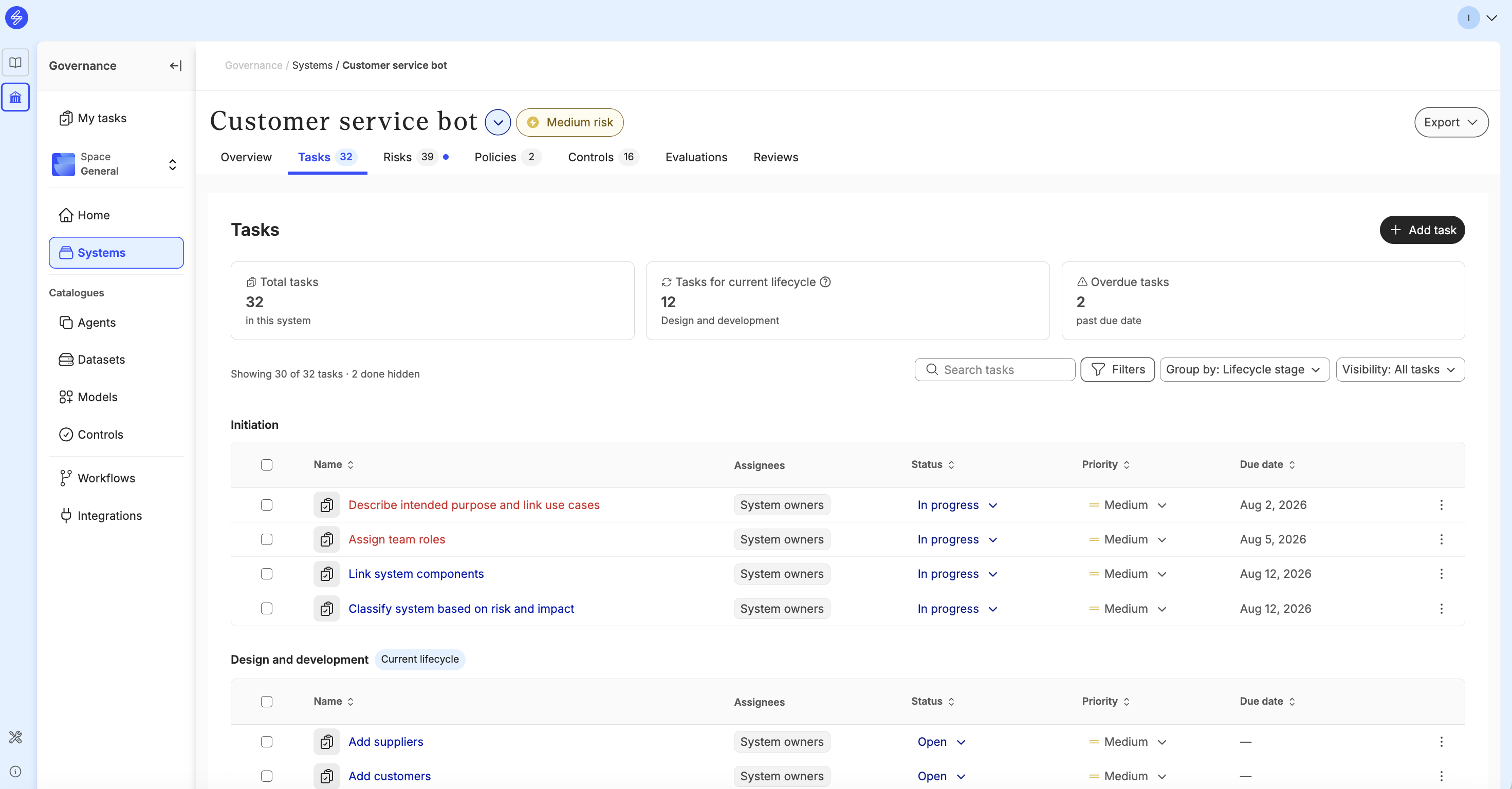
Task: Open Integrations in the sidebar
Action: tap(116, 516)
